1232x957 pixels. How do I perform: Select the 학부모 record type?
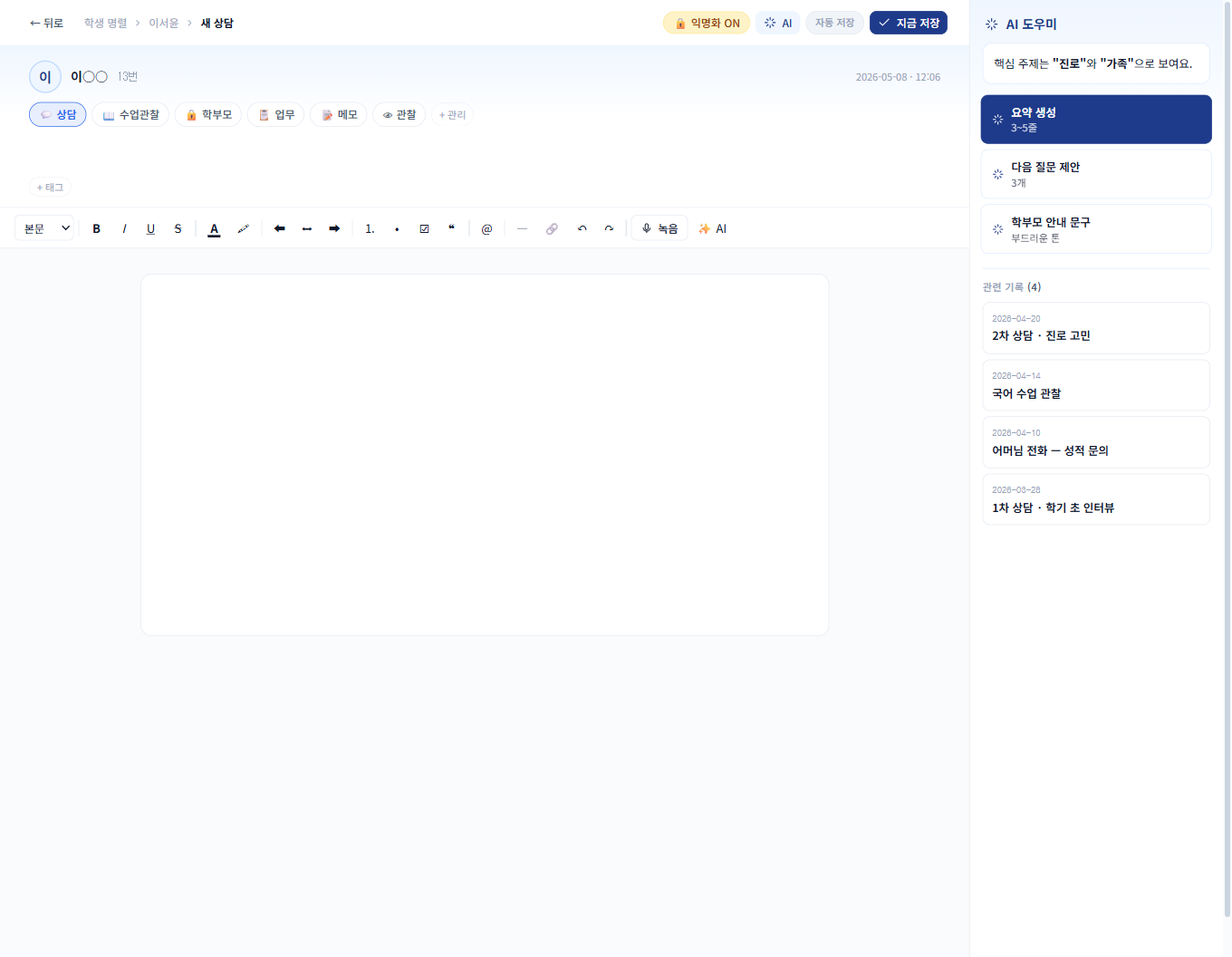[208, 114]
